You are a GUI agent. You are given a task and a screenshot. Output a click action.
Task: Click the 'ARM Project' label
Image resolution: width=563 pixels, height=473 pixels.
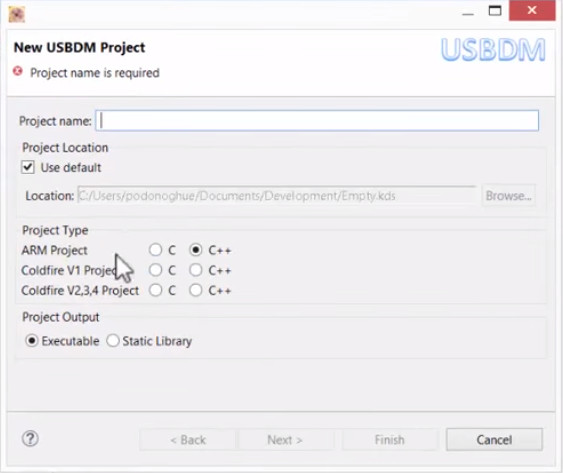(x=54, y=250)
